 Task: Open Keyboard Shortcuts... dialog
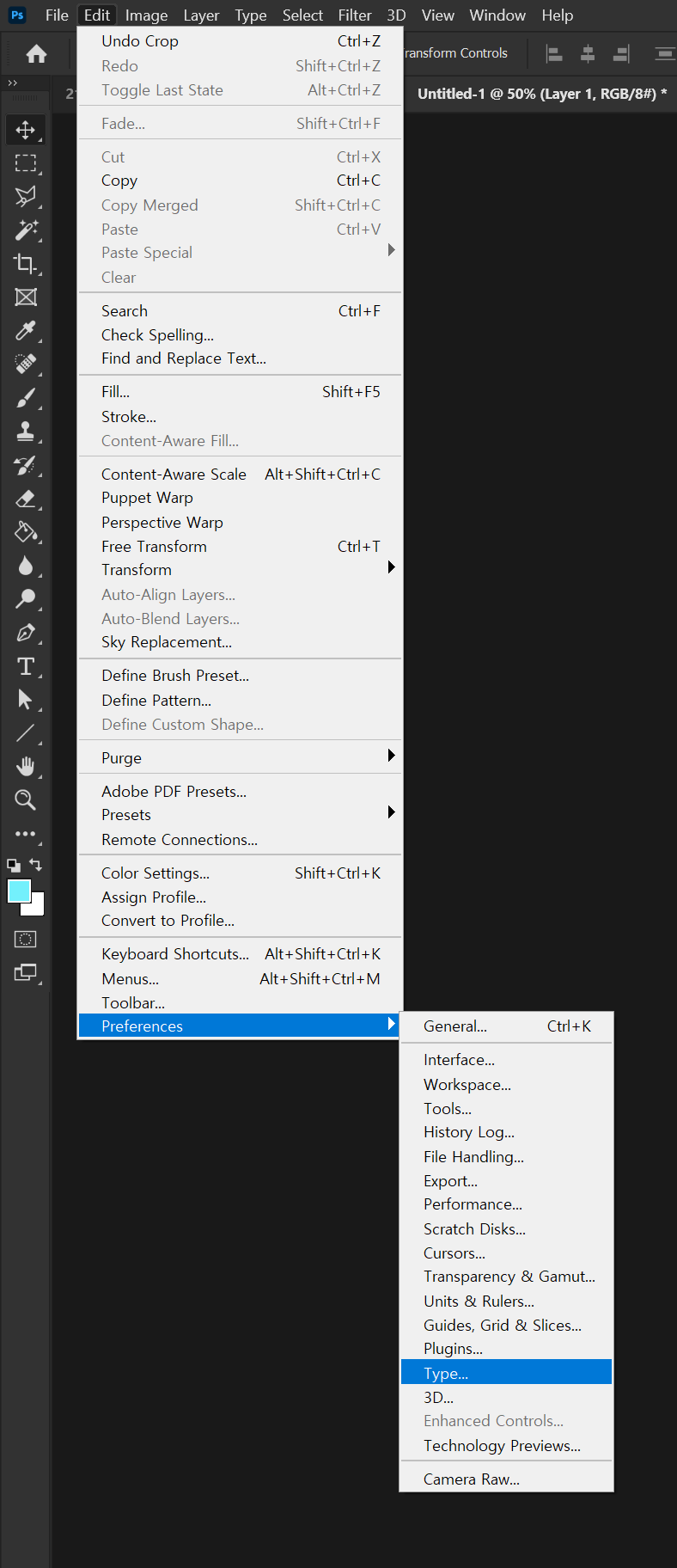click(x=240, y=954)
